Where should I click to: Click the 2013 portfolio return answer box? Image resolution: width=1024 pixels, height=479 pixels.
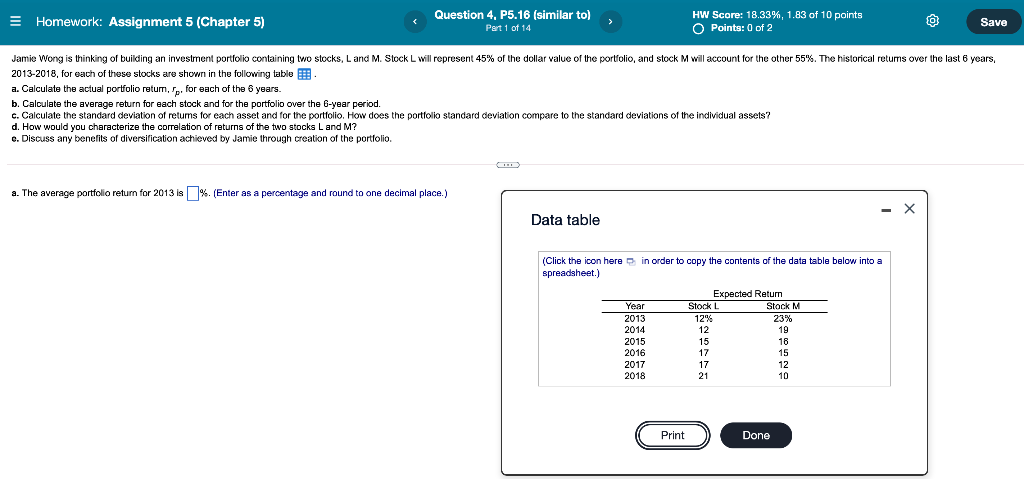coord(193,193)
